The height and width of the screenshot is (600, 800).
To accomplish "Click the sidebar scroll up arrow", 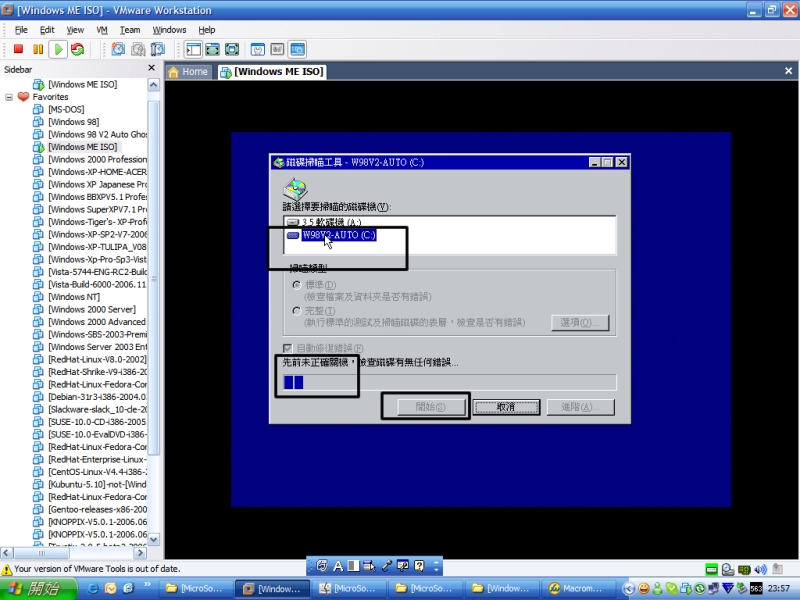I will (154, 85).
